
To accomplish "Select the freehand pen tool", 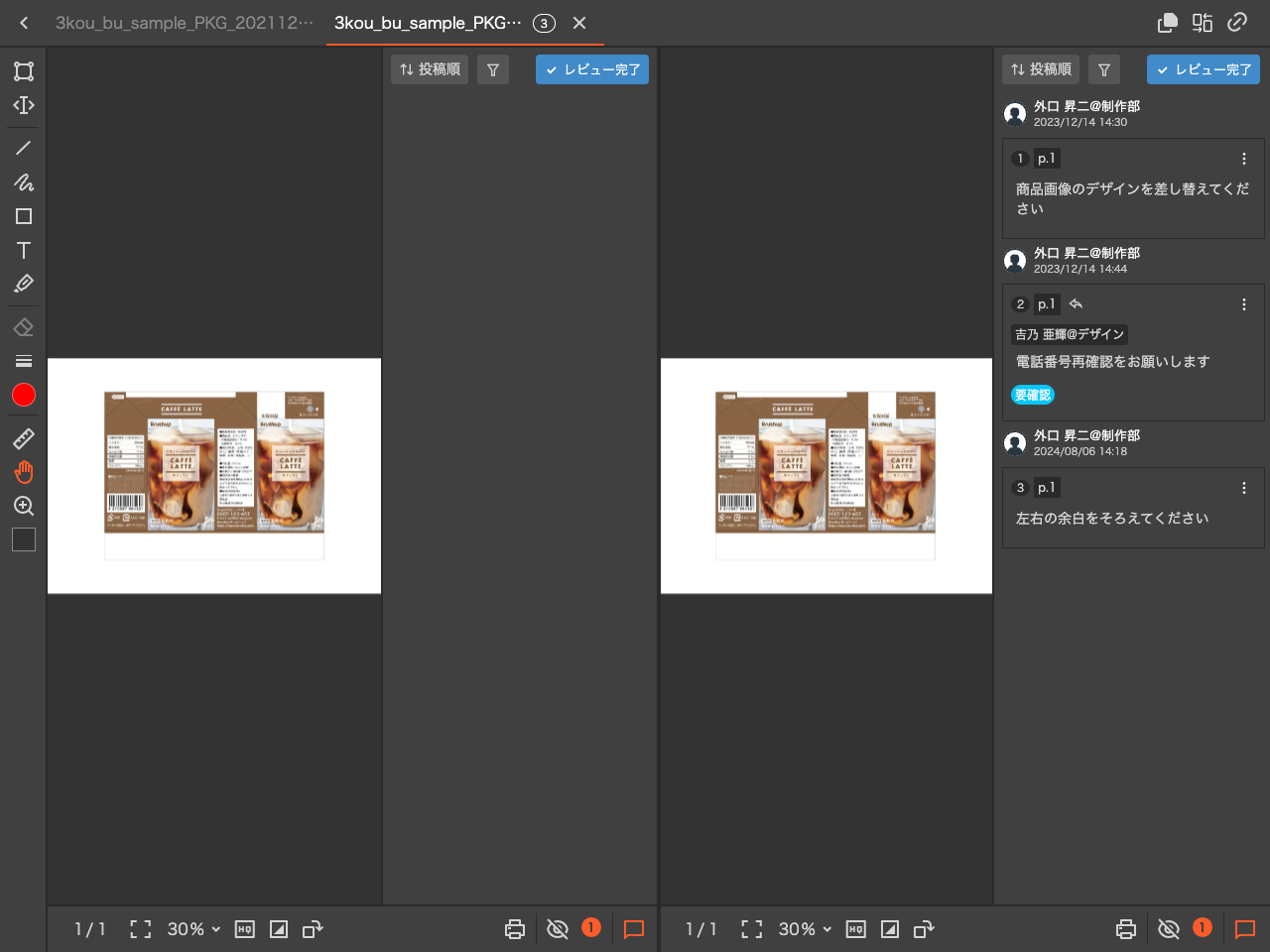I will [24, 182].
